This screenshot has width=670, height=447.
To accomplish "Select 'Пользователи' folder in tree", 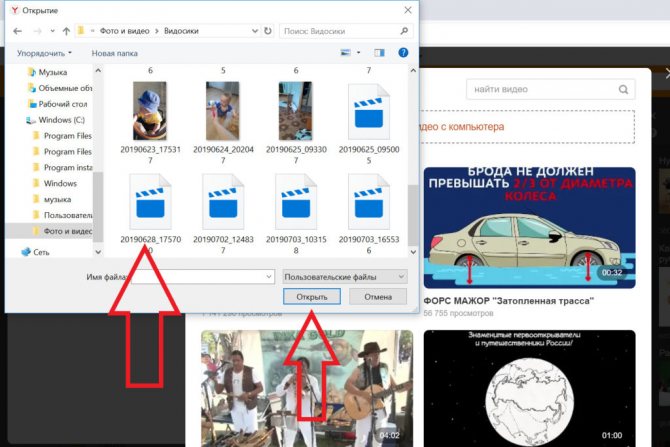I will pyautogui.click(x=62, y=215).
